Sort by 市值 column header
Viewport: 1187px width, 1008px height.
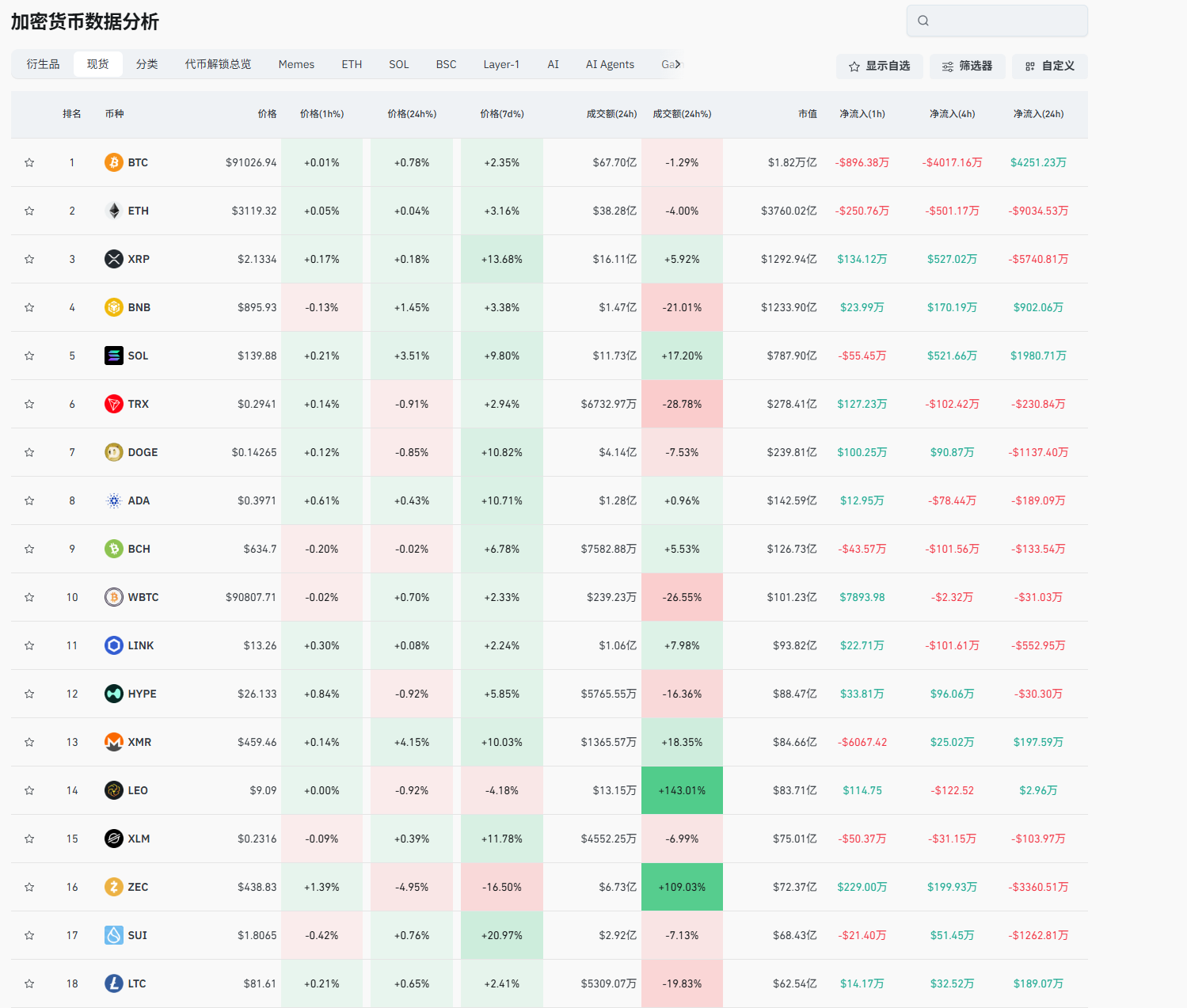(807, 114)
